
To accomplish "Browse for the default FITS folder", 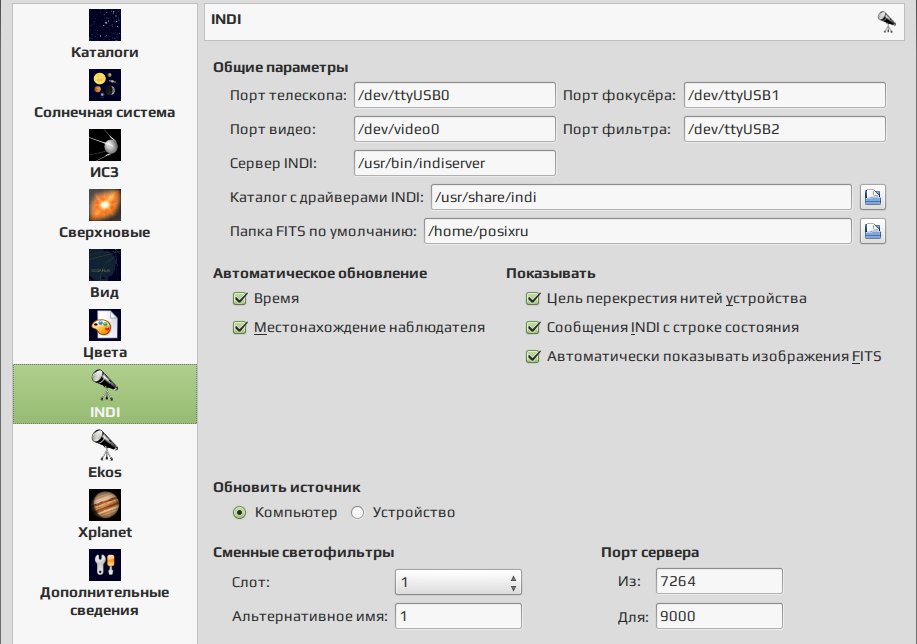I will pyautogui.click(x=873, y=231).
